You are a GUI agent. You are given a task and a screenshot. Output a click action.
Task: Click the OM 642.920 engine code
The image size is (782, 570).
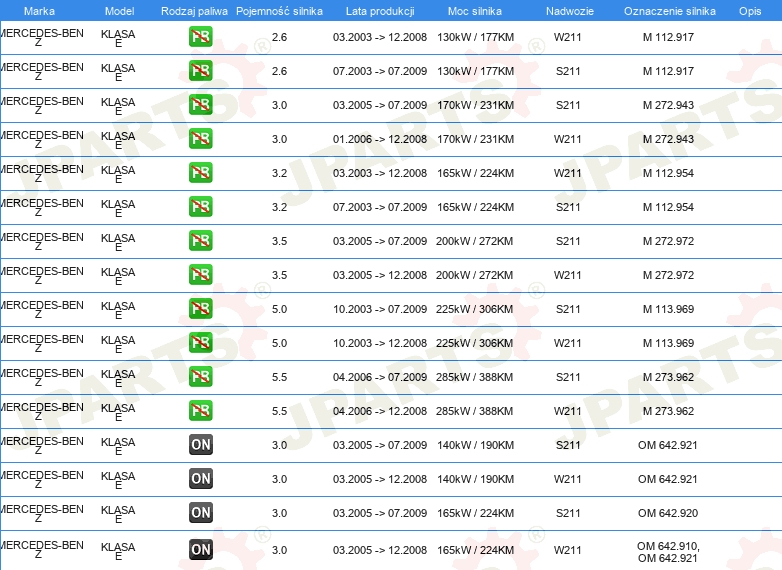(x=668, y=513)
